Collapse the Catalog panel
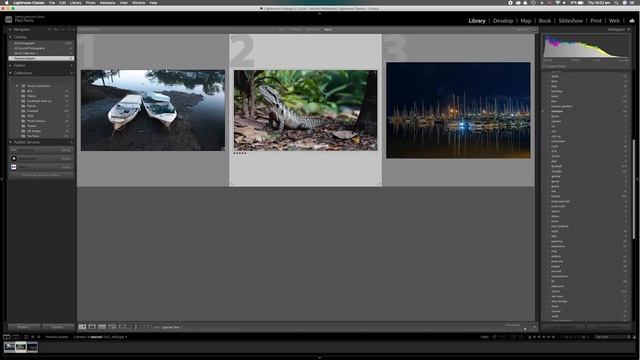The width and height of the screenshot is (640, 360). click(10, 37)
